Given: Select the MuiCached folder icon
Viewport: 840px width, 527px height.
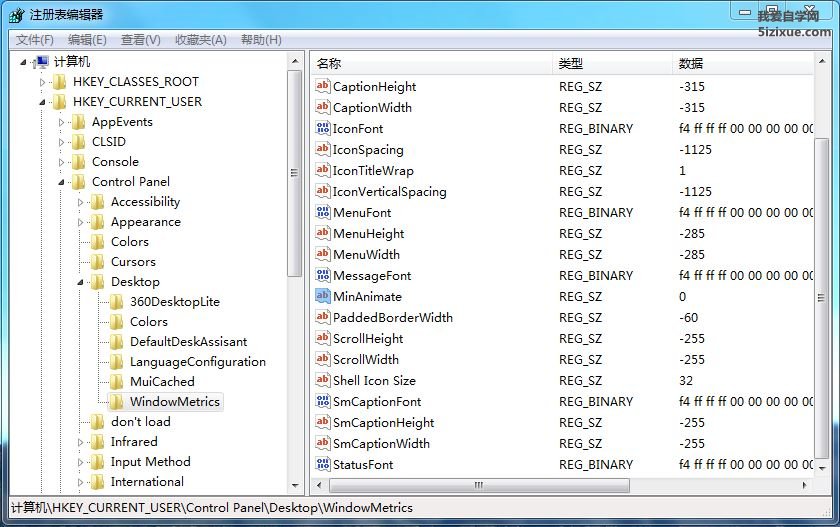Looking at the screenshot, I should (x=116, y=382).
